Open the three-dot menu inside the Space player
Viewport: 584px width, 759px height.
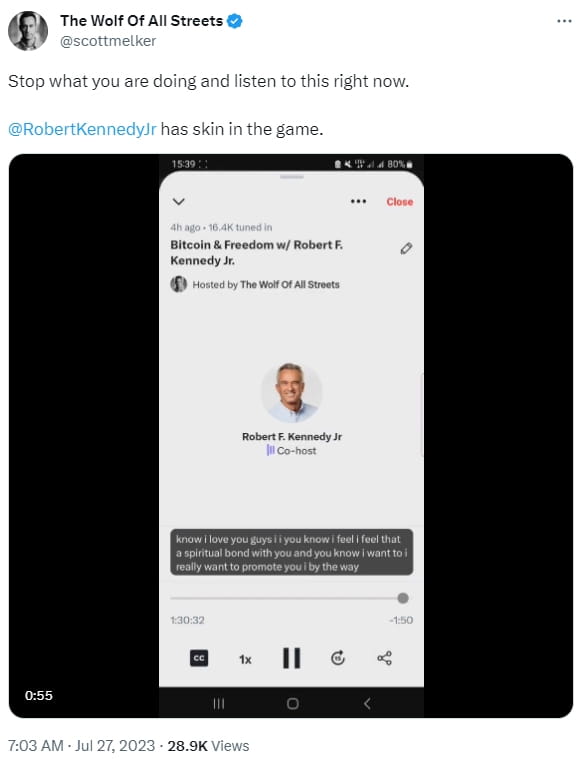(358, 201)
